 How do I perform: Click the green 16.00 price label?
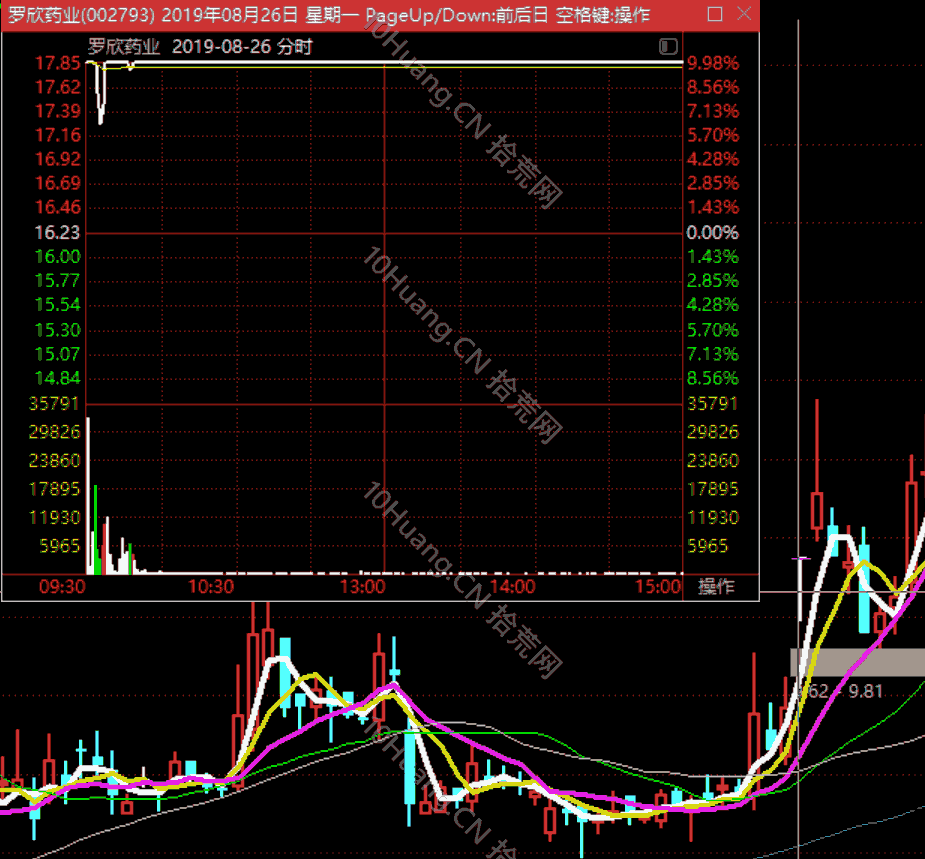(58, 257)
